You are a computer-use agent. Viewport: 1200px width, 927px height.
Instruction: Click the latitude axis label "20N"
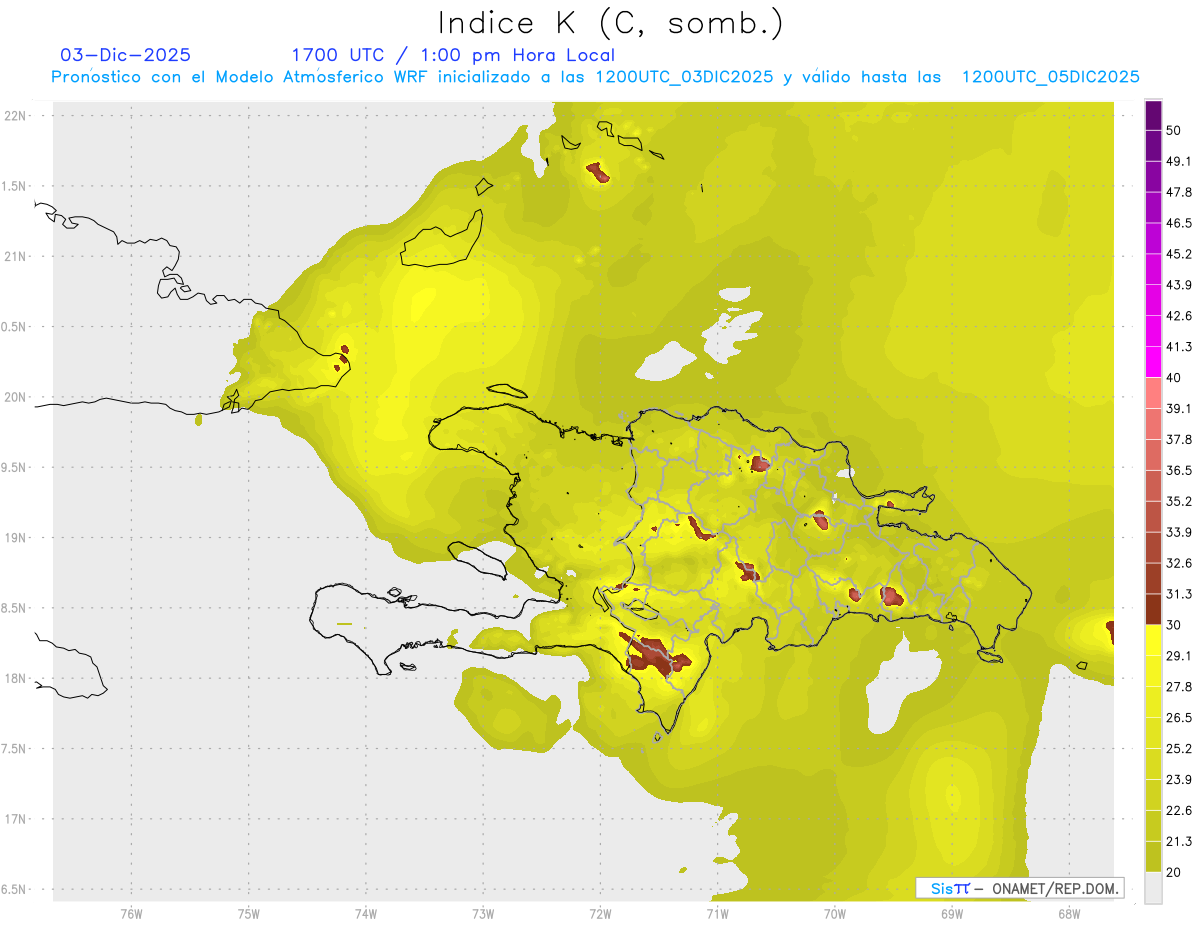tap(16, 397)
